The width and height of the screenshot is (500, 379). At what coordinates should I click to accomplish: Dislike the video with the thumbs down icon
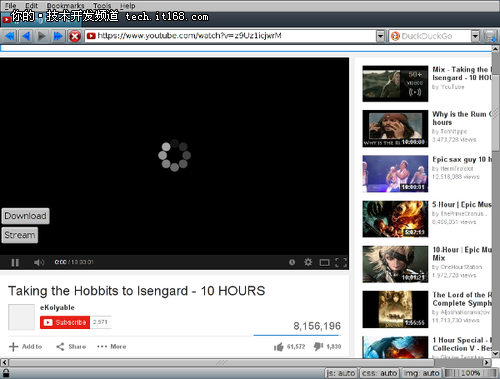tap(318, 347)
